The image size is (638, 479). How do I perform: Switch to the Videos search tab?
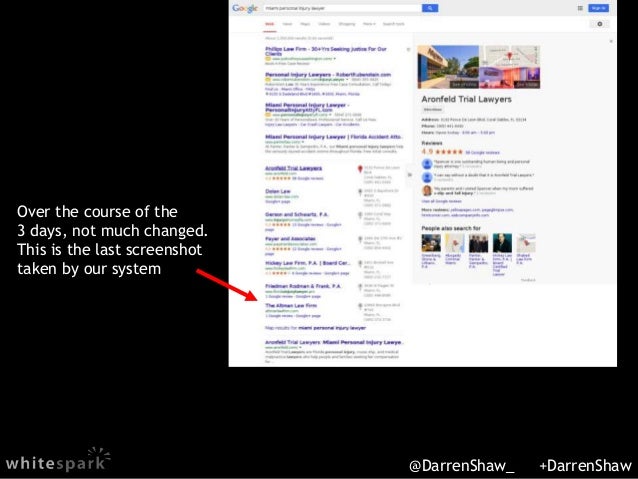tap(324, 24)
